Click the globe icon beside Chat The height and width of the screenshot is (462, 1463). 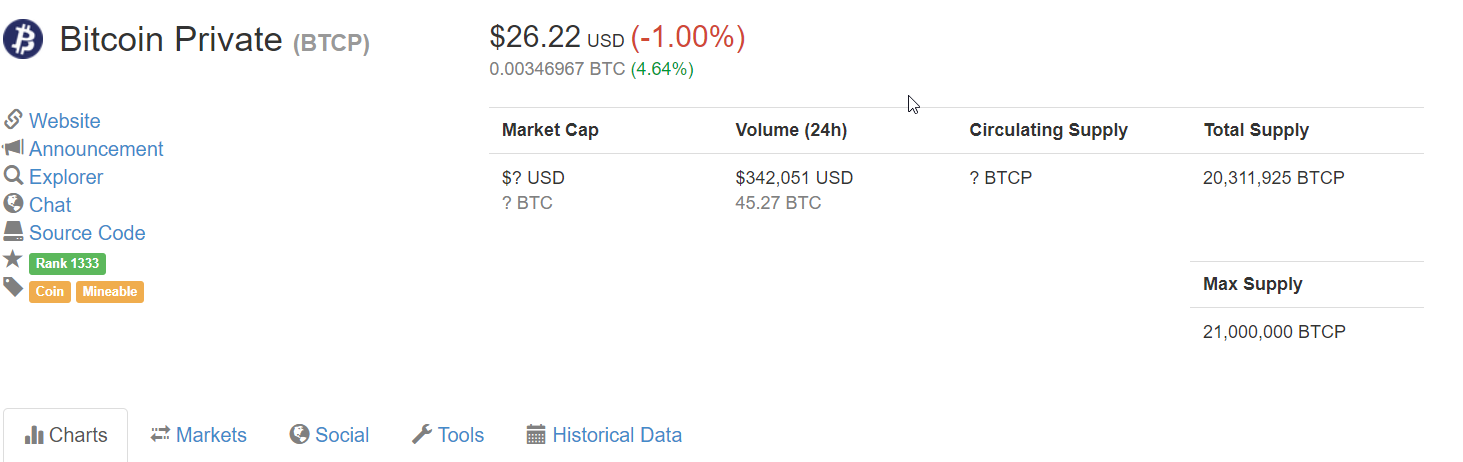click(13, 204)
